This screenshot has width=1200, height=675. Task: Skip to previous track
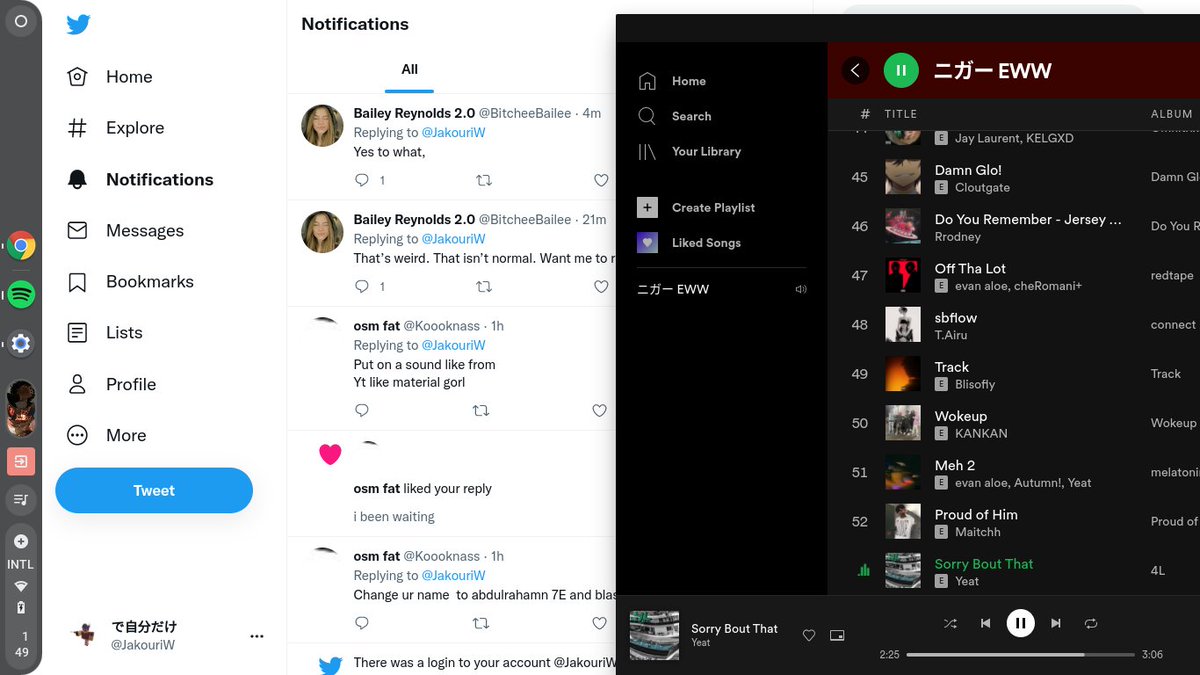tap(985, 623)
